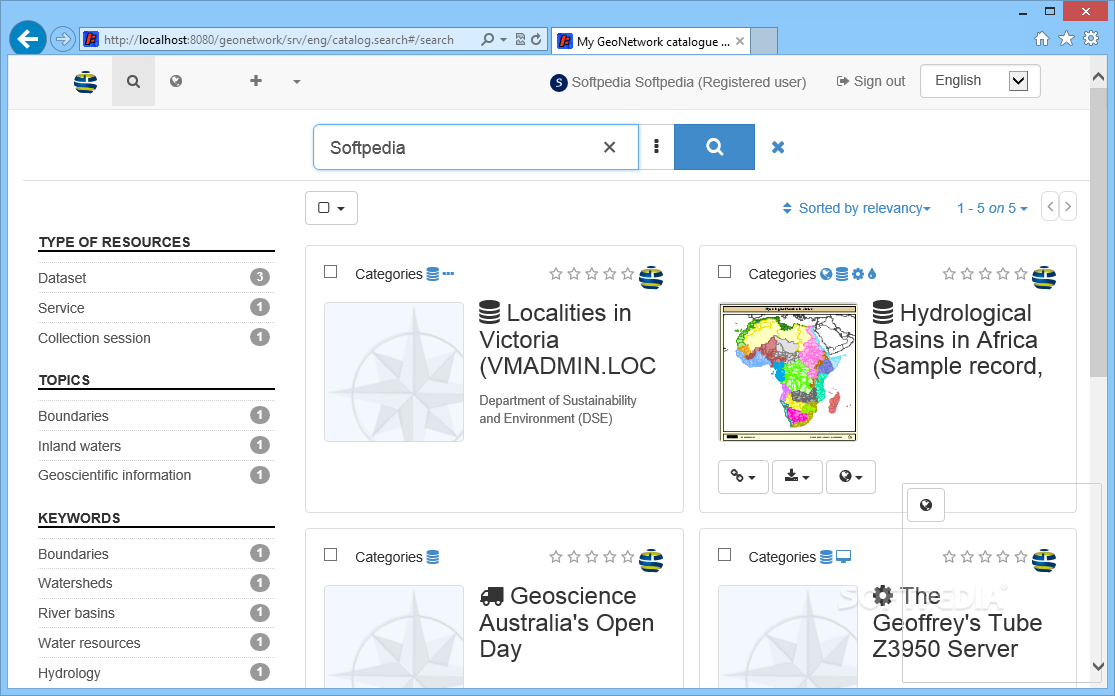Open advanced search options vertical dots
Viewport: 1115px width, 696px height.
tap(656, 146)
